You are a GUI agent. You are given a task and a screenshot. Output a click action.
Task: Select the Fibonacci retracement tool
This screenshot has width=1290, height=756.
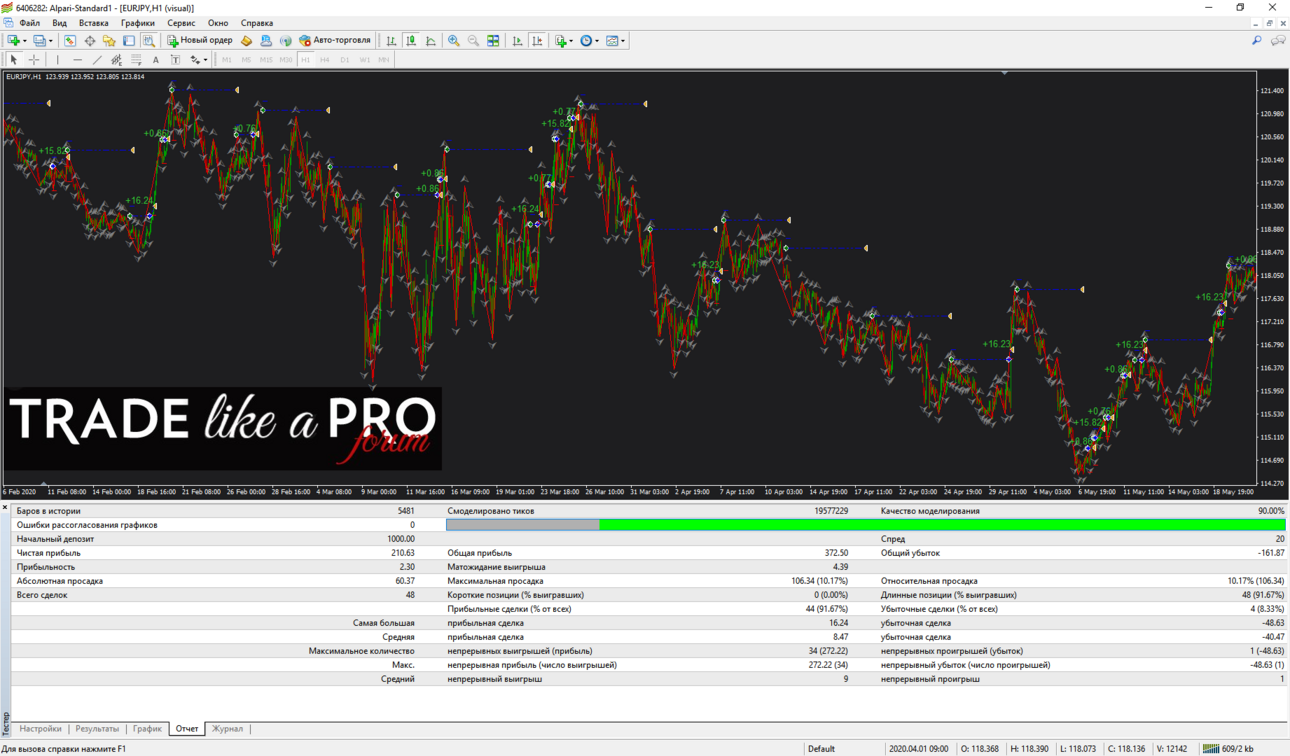click(x=136, y=60)
